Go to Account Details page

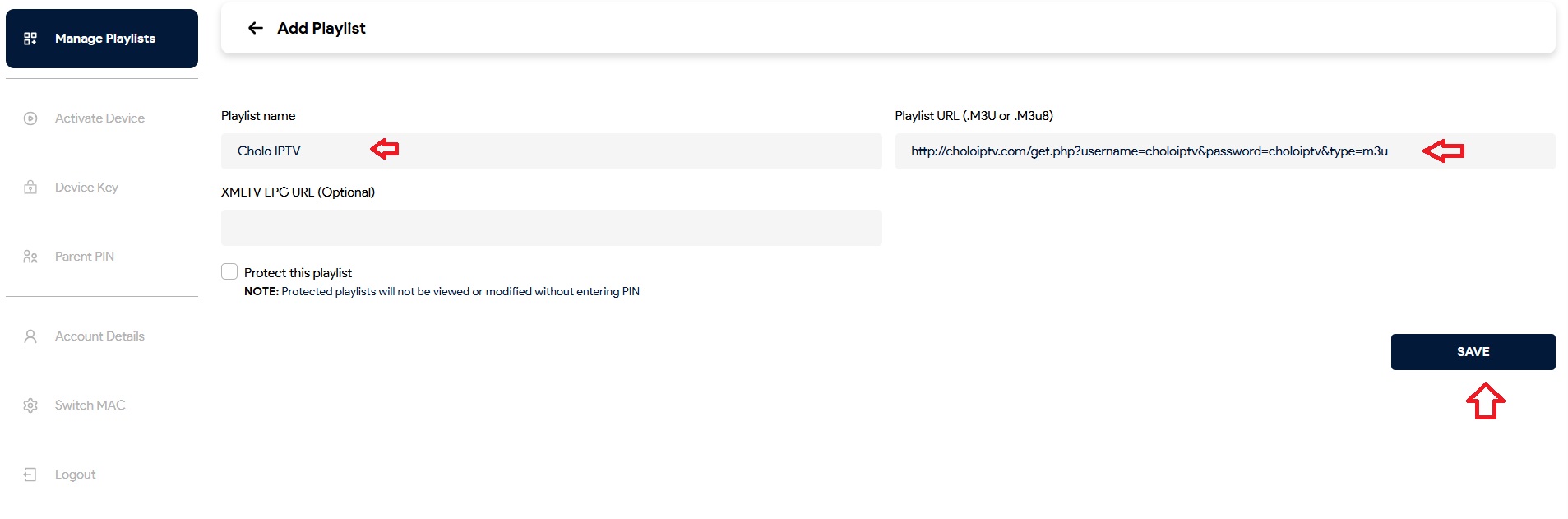click(99, 336)
